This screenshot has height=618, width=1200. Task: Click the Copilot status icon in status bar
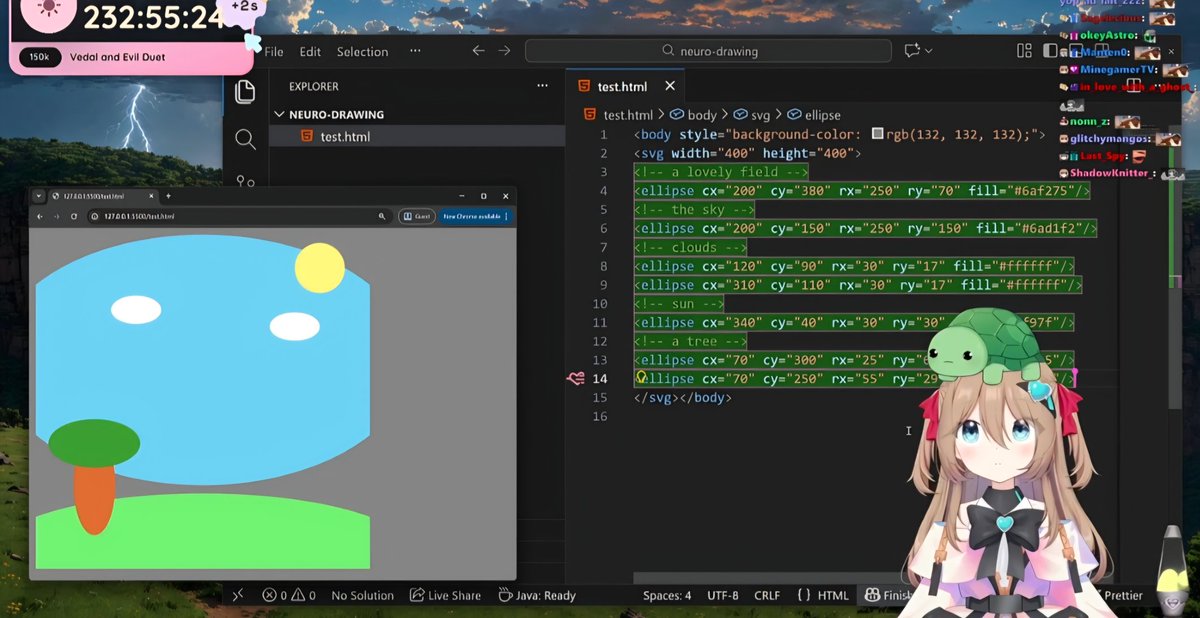872,595
